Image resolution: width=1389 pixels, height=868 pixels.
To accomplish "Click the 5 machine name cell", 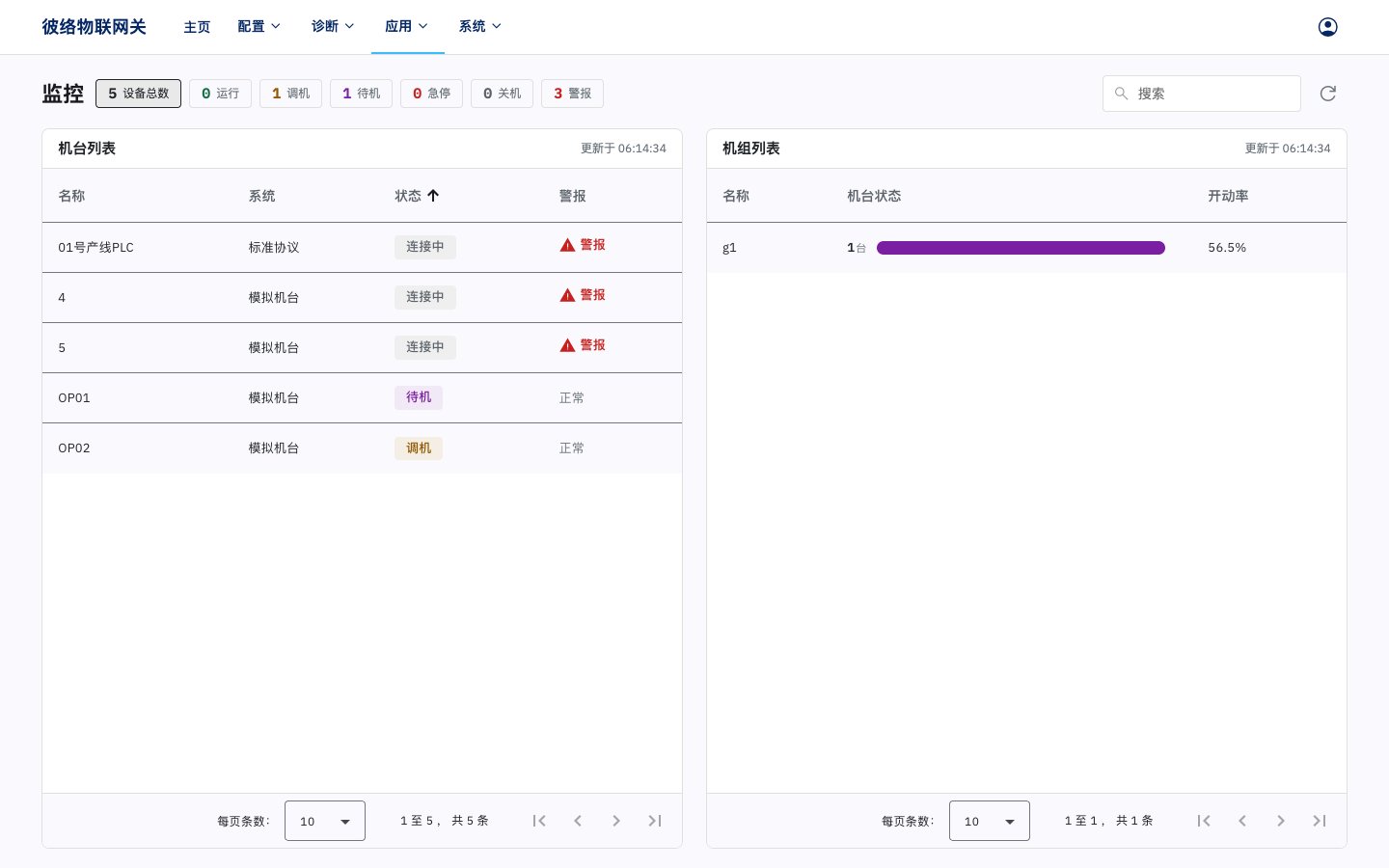I will [x=62, y=348].
